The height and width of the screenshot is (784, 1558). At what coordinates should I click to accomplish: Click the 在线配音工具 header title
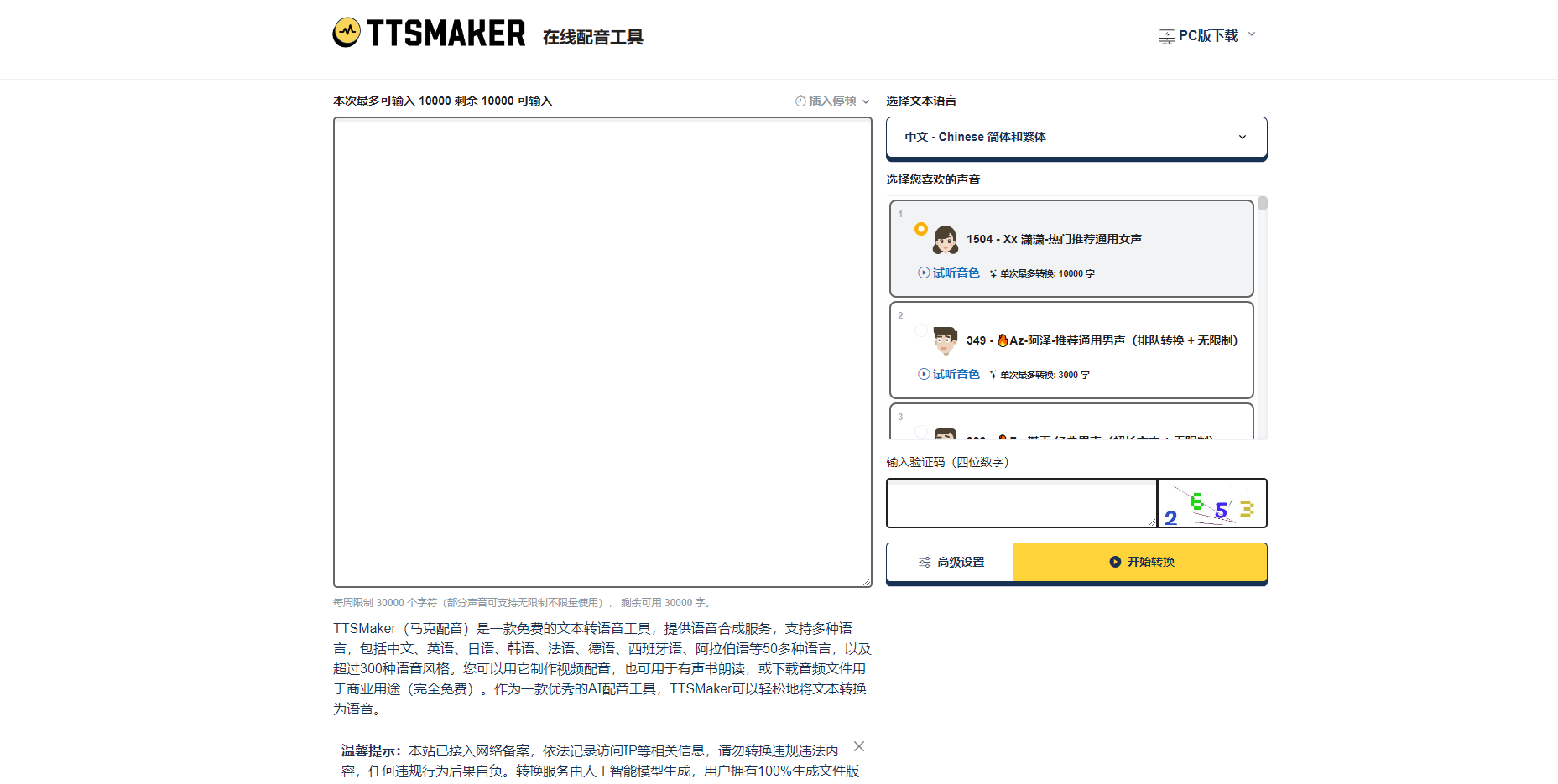[x=592, y=38]
